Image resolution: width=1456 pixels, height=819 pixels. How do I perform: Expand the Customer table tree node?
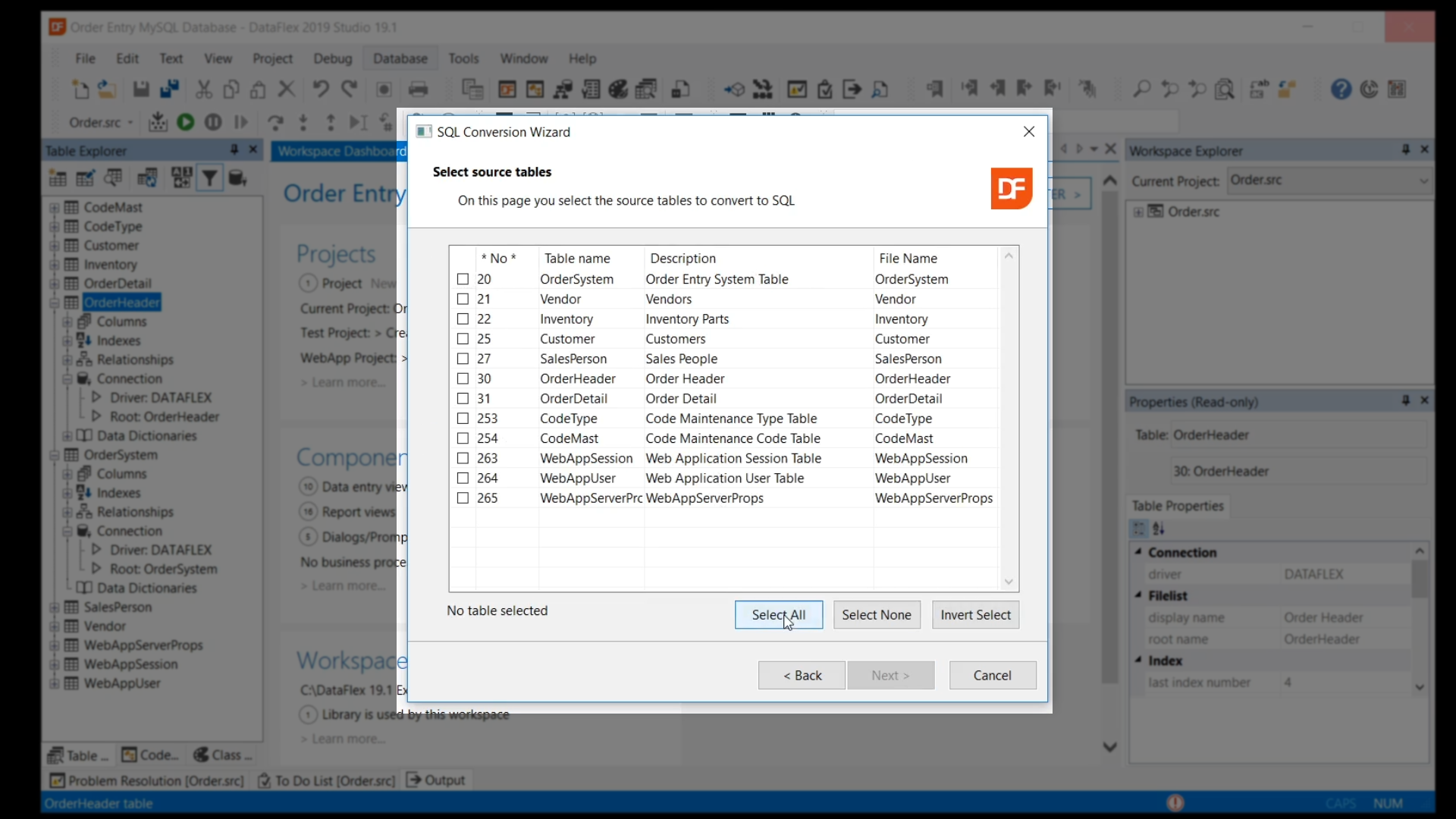pyautogui.click(x=54, y=246)
